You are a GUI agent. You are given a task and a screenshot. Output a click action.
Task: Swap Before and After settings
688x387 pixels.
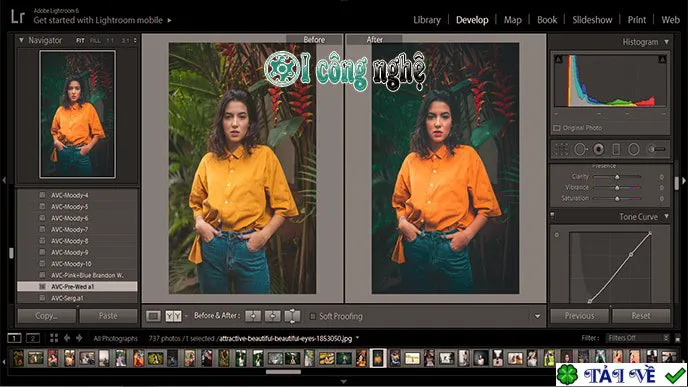click(292, 316)
